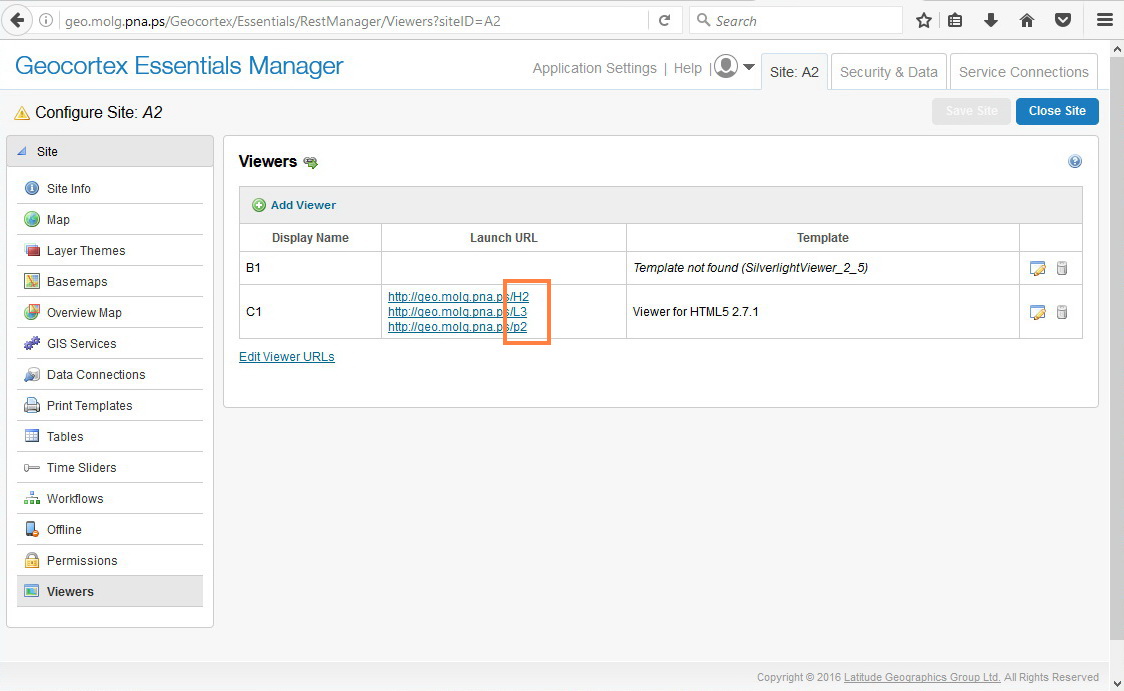Image resolution: width=1124 pixels, height=691 pixels.
Task: Click the Close Site button
Action: coord(1057,111)
